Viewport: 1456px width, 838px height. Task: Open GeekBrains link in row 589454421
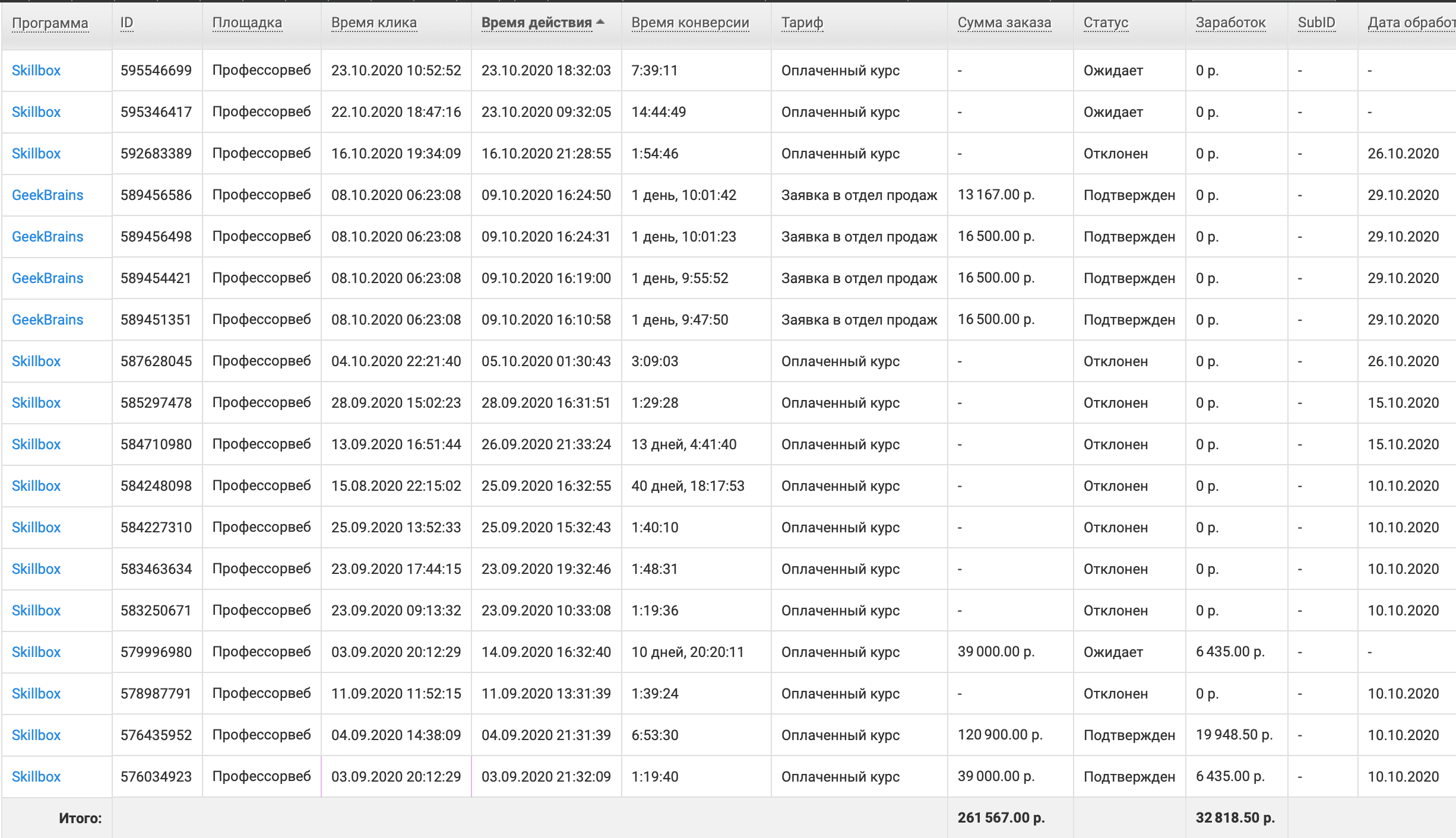click(48, 278)
